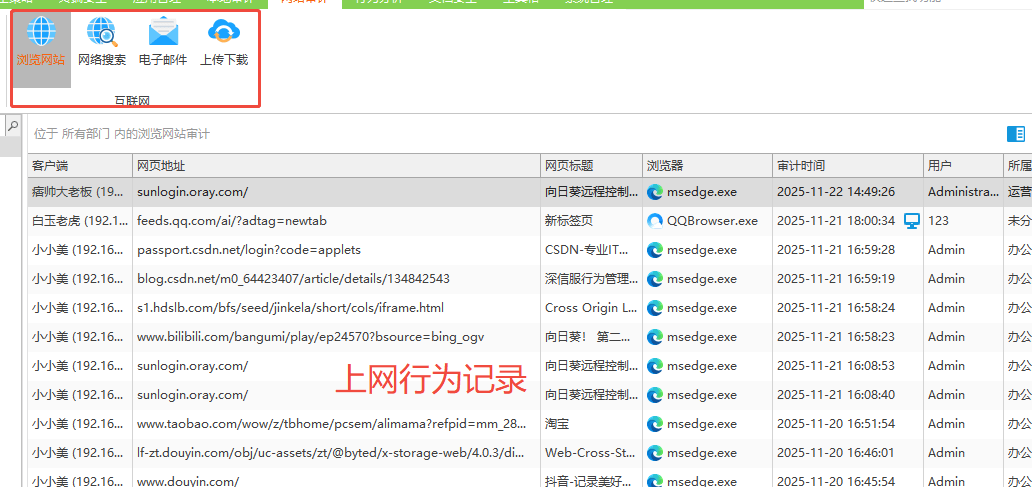The width and height of the screenshot is (1032, 487).
Task: Select the feeds.qq.com/ai/?adtag=newtab row
Action: point(232,221)
